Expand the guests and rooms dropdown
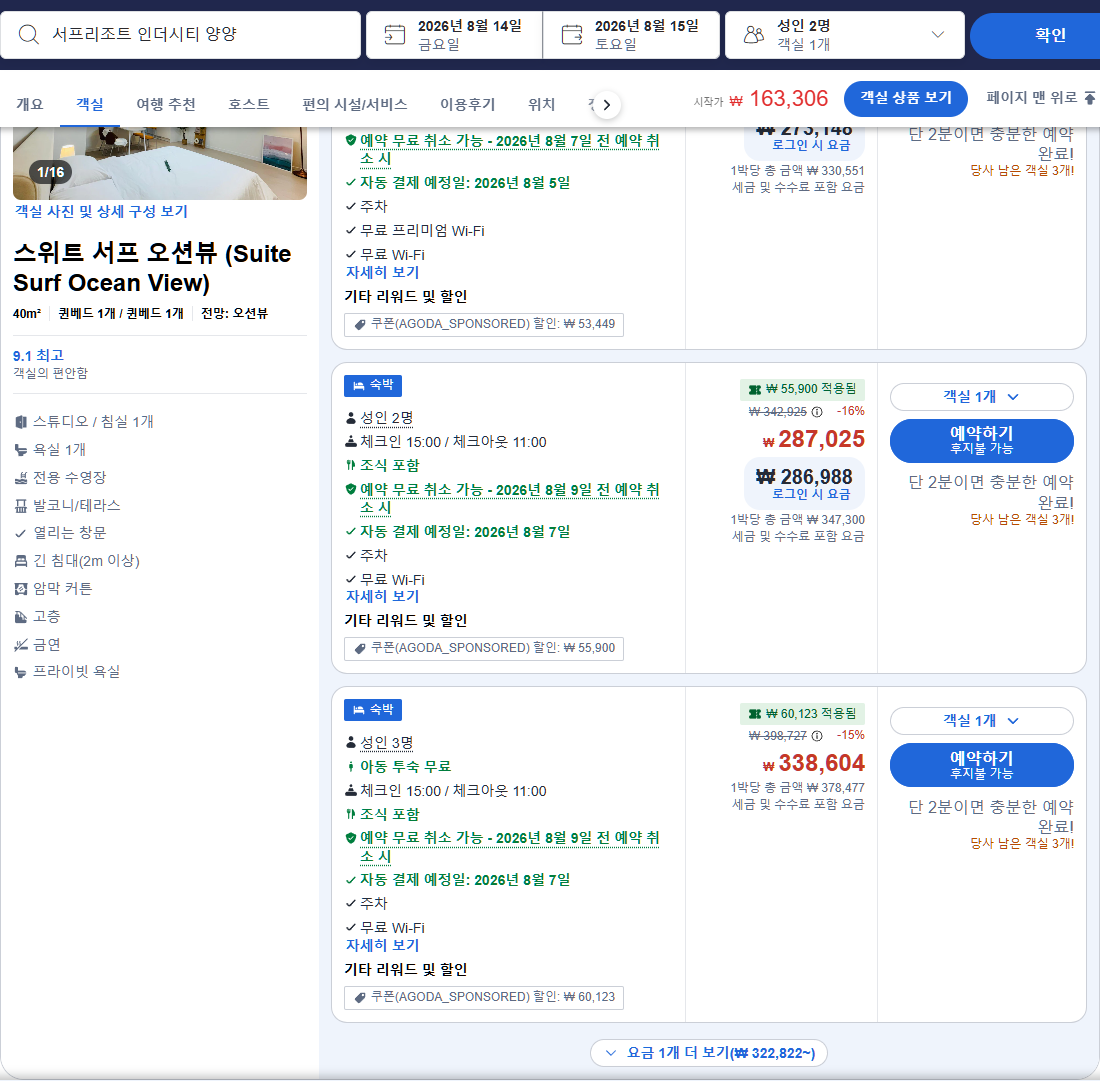Viewport: 1100px width, 1081px height. click(x=937, y=34)
